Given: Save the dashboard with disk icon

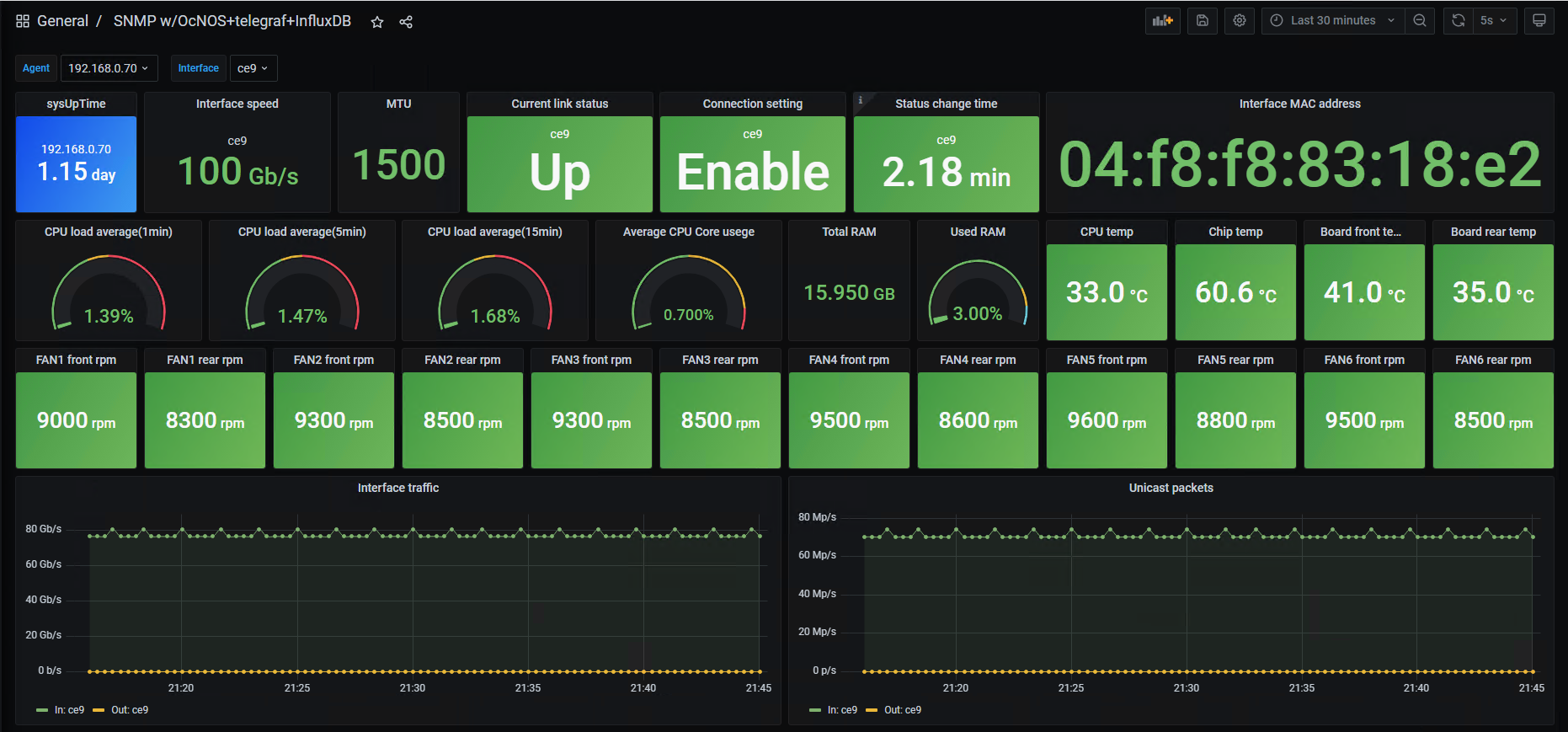Looking at the screenshot, I should (1203, 21).
